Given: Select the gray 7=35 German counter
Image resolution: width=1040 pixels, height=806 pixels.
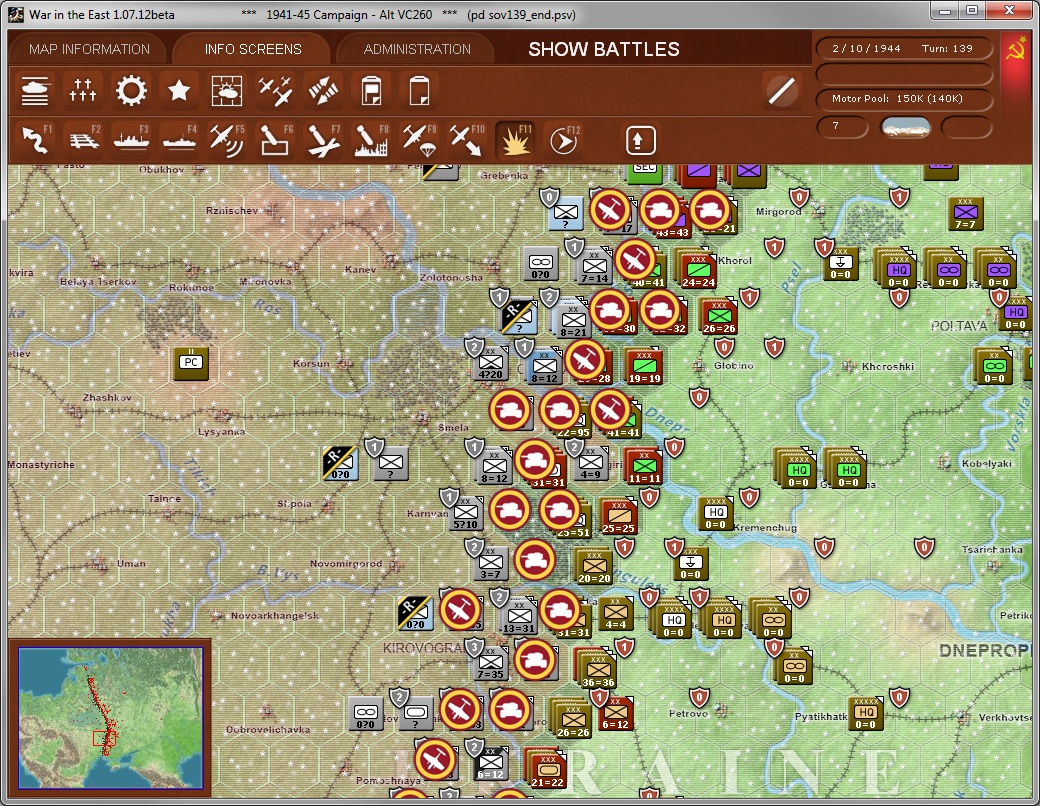Looking at the screenshot, I should [x=491, y=663].
